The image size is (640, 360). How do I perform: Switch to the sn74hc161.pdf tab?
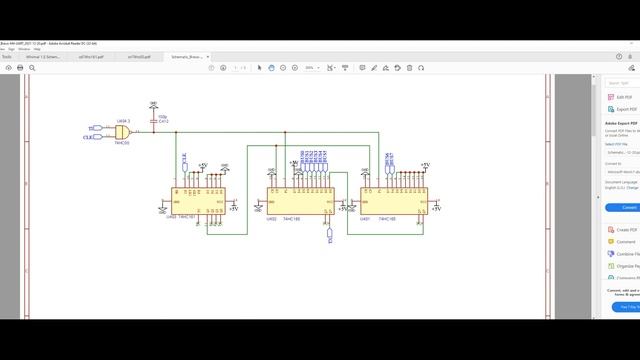(x=91, y=57)
